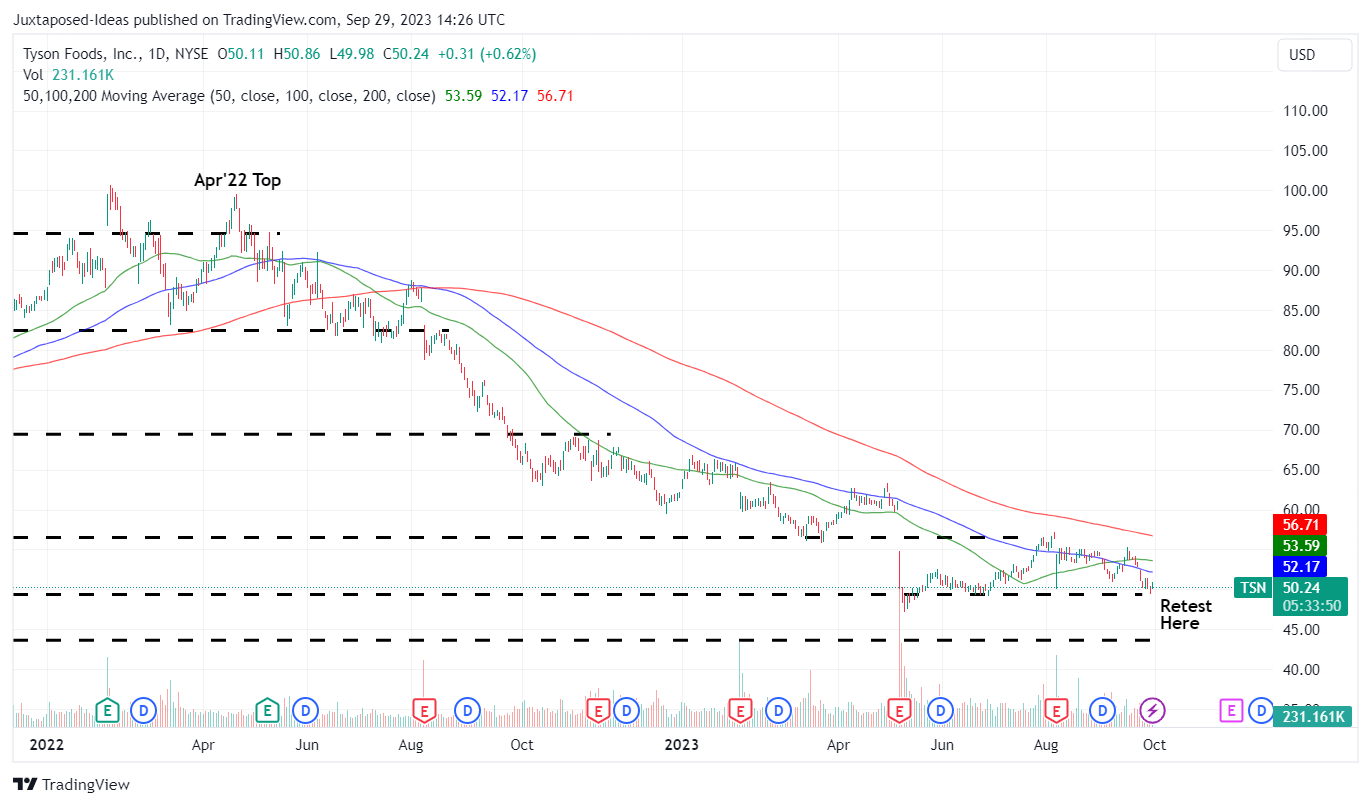Viewport: 1371px width, 806px height.
Task: Open the blue D dividend marker nearest the 2022 label
Action: [143, 710]
